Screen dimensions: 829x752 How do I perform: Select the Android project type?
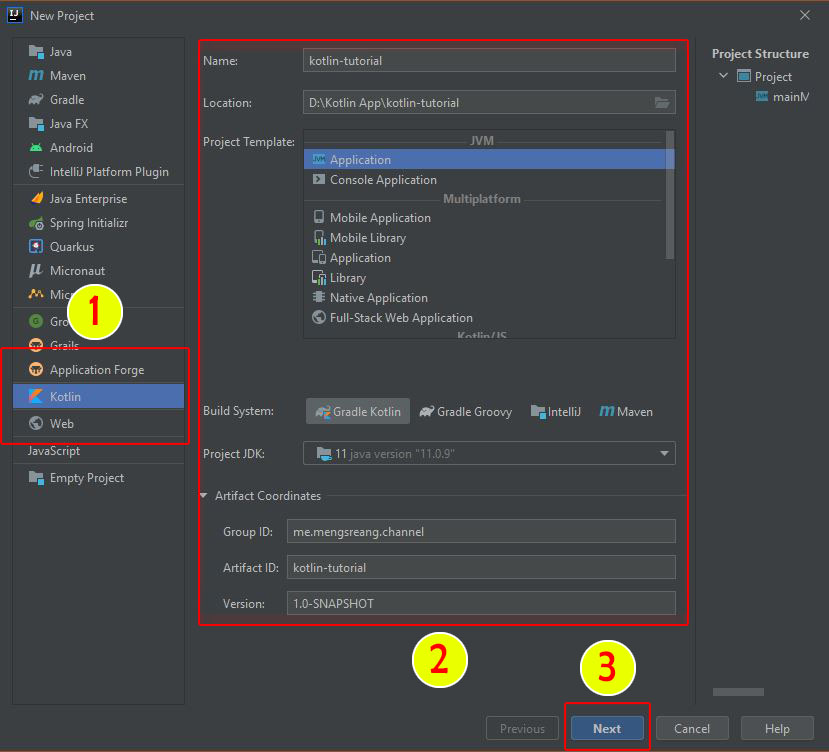(x=98, y=148)
